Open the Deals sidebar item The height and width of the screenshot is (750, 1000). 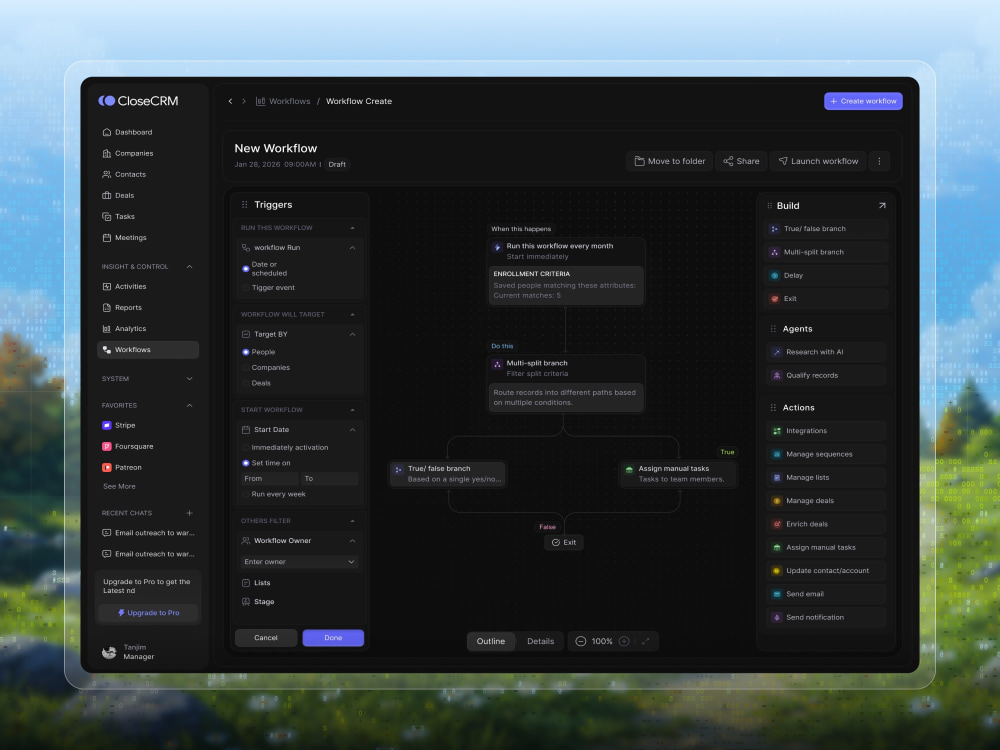point(119,195)
